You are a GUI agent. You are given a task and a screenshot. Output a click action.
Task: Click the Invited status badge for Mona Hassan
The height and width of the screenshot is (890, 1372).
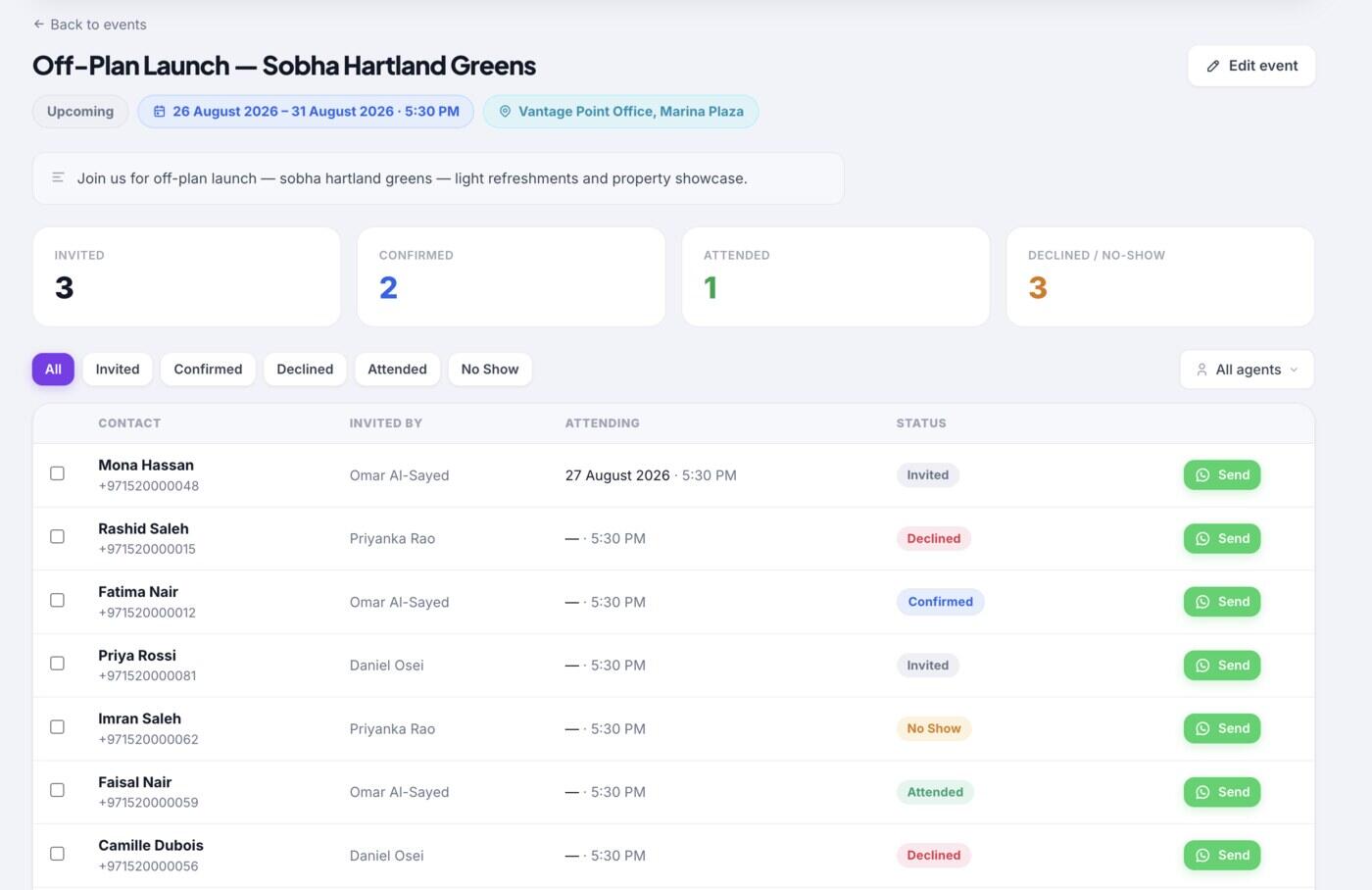[928, 475]
